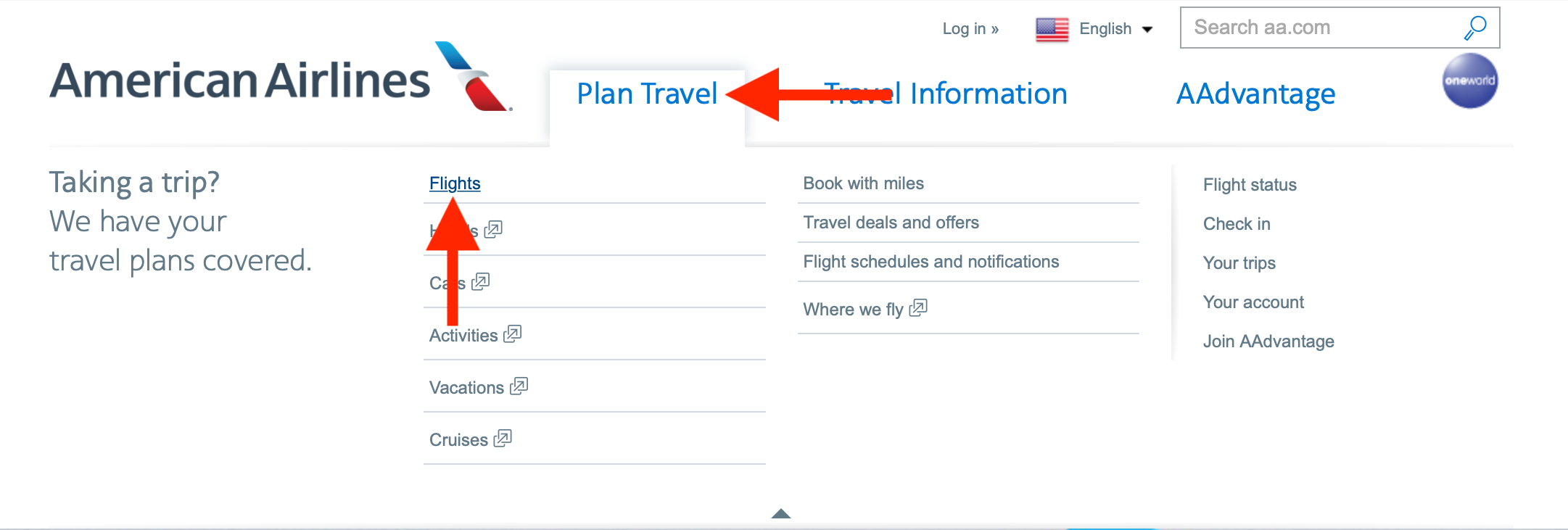Viewport: 1568px width, 530px height.
Task: Open the Plan Travel tab
Action: pyautogui.click(x=647, y=94)
